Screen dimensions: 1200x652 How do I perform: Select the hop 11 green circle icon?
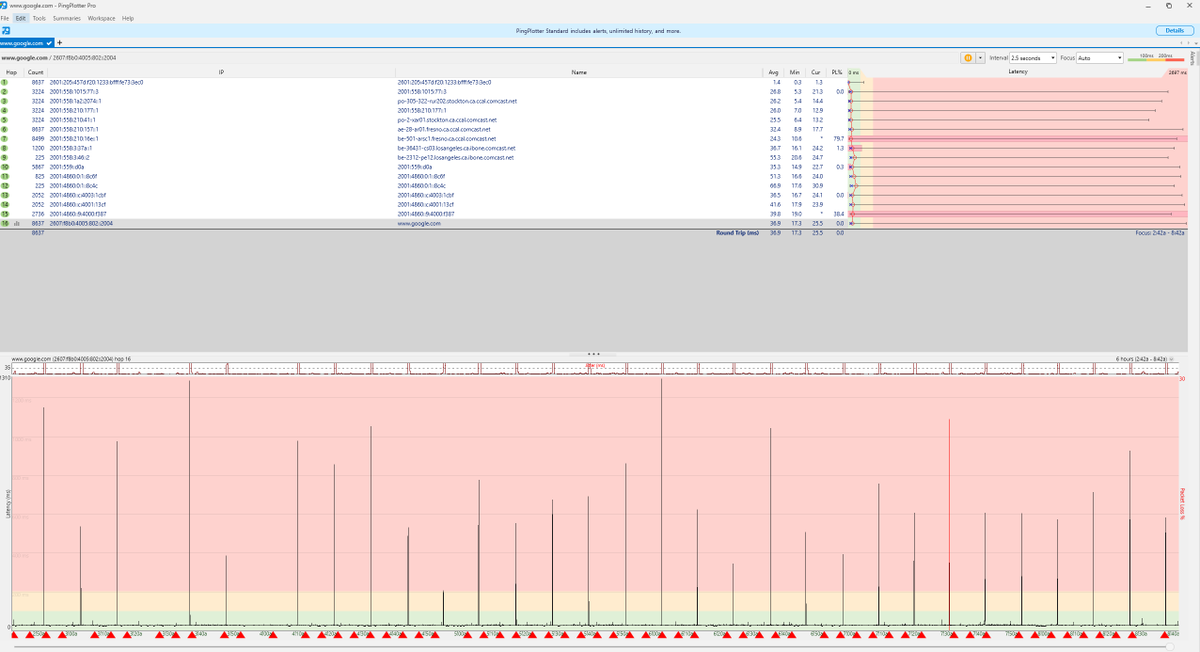[x=5, y=177]
